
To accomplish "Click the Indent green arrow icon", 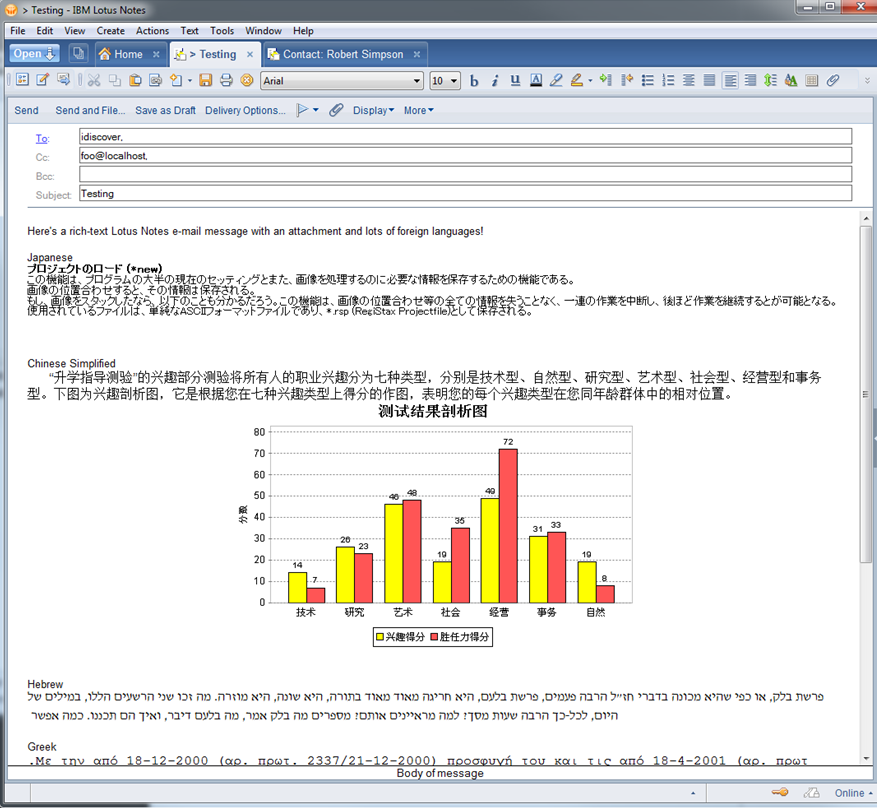I will [605, 81].
